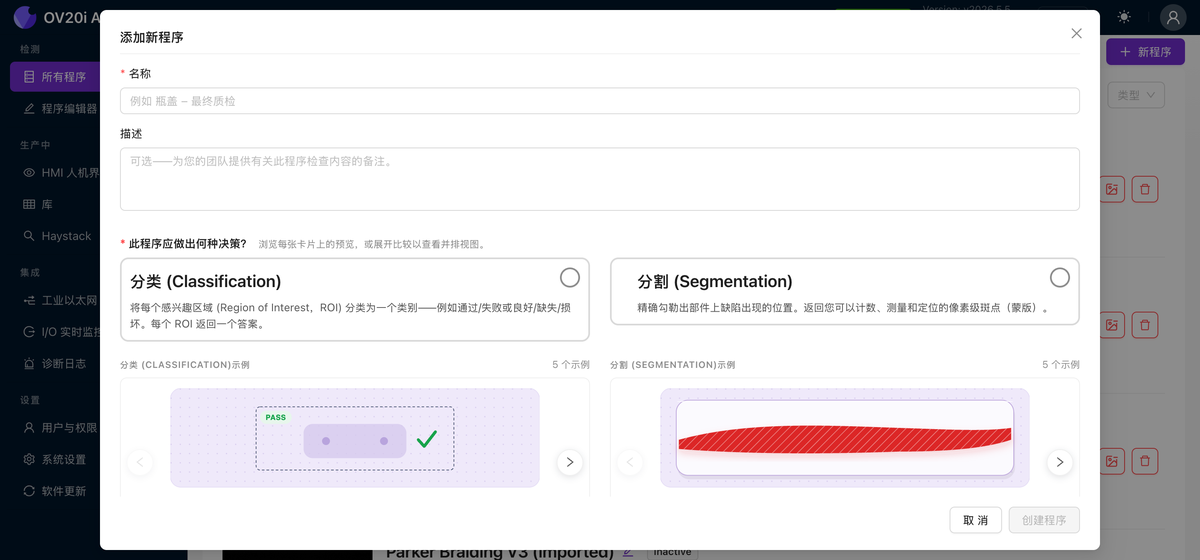
Task: Click the 工业以太网 arrows icon
Action: click(29, 300)
